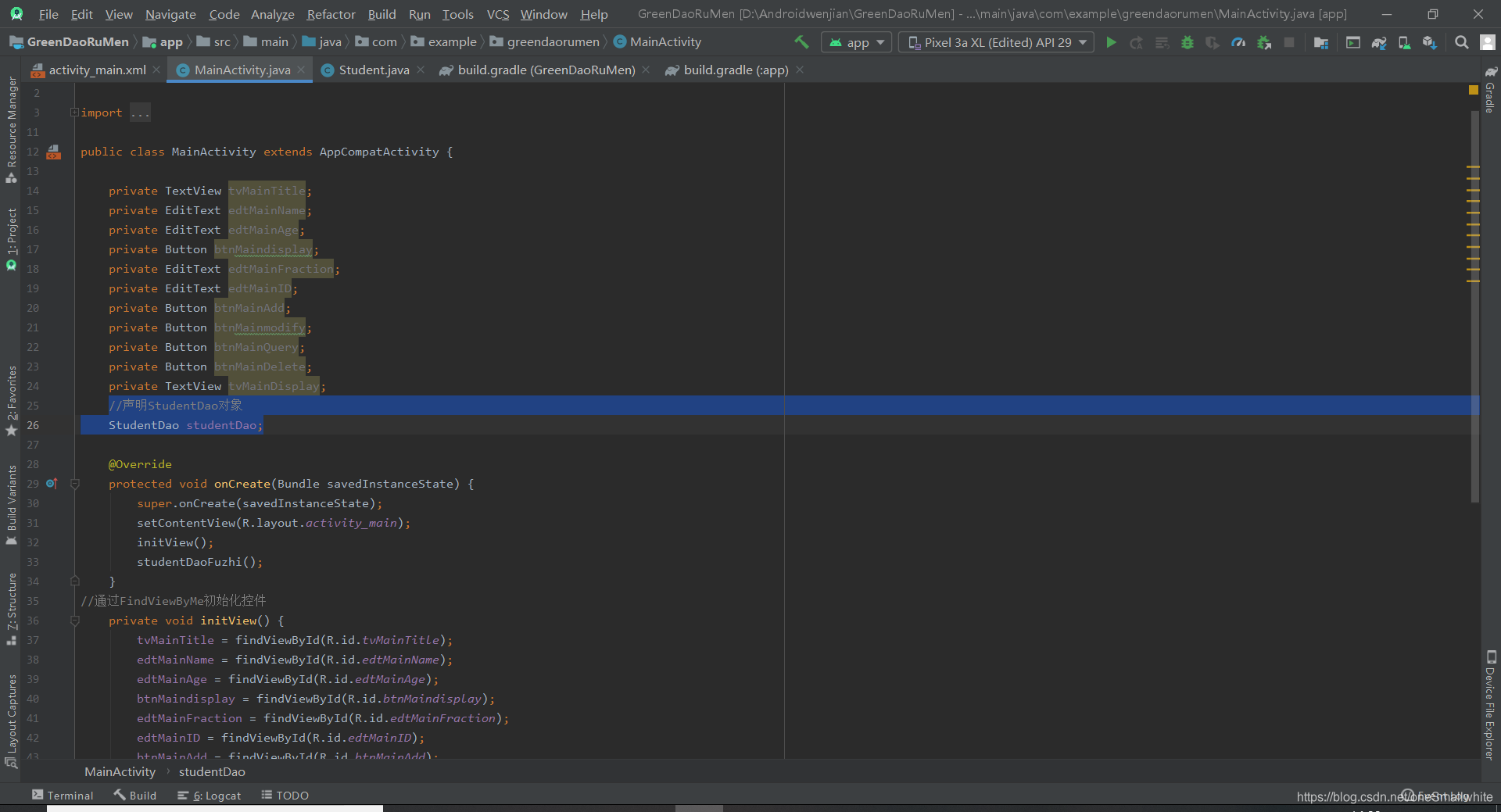This screenshot has height=812, width=1501.
Task: Open Favorites tool window
Action: (11, 401)
